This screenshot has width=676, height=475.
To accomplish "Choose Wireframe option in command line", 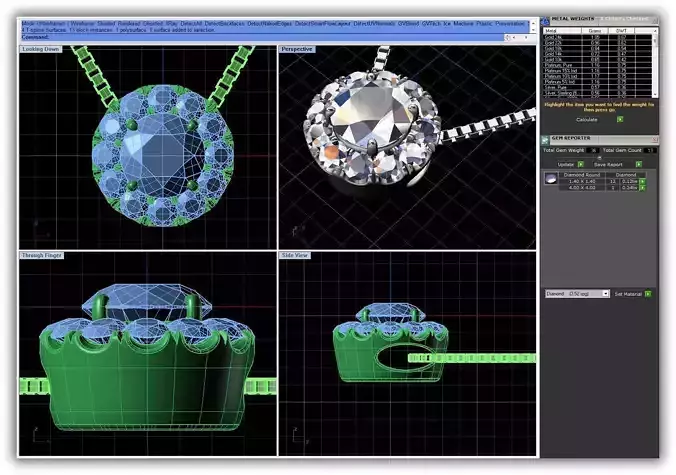I will pyautogui.click(x=82, y=24).
